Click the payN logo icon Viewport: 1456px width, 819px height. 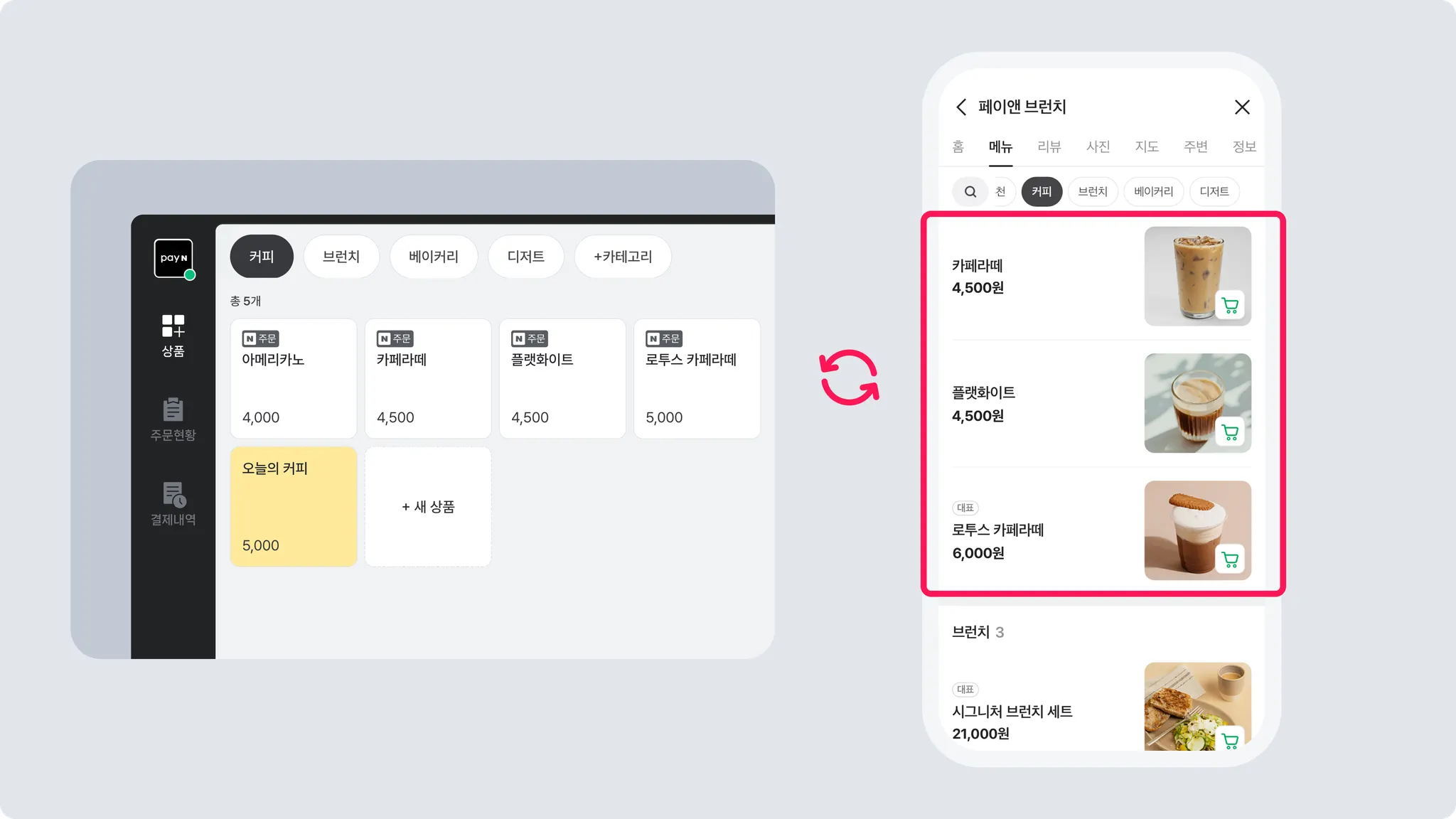[x=173, y=258]
